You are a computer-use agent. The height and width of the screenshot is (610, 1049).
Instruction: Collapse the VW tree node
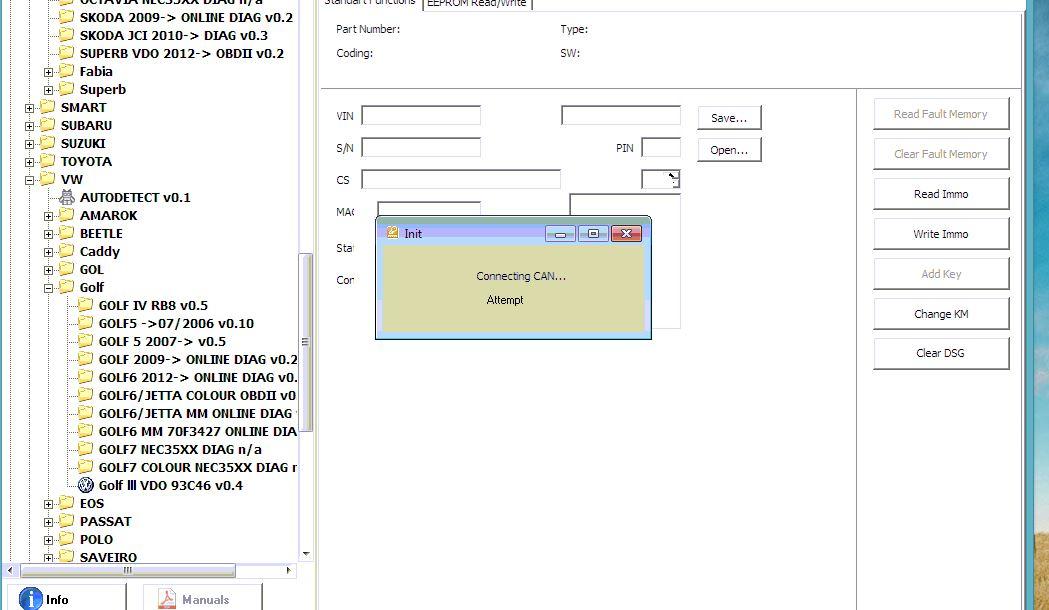click(30, 180)
